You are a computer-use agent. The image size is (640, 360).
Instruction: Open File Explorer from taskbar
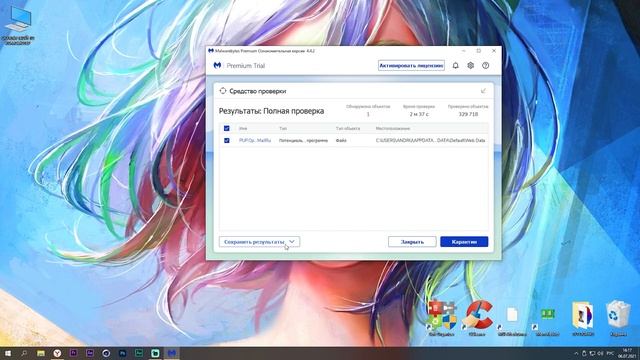(41, 353)
